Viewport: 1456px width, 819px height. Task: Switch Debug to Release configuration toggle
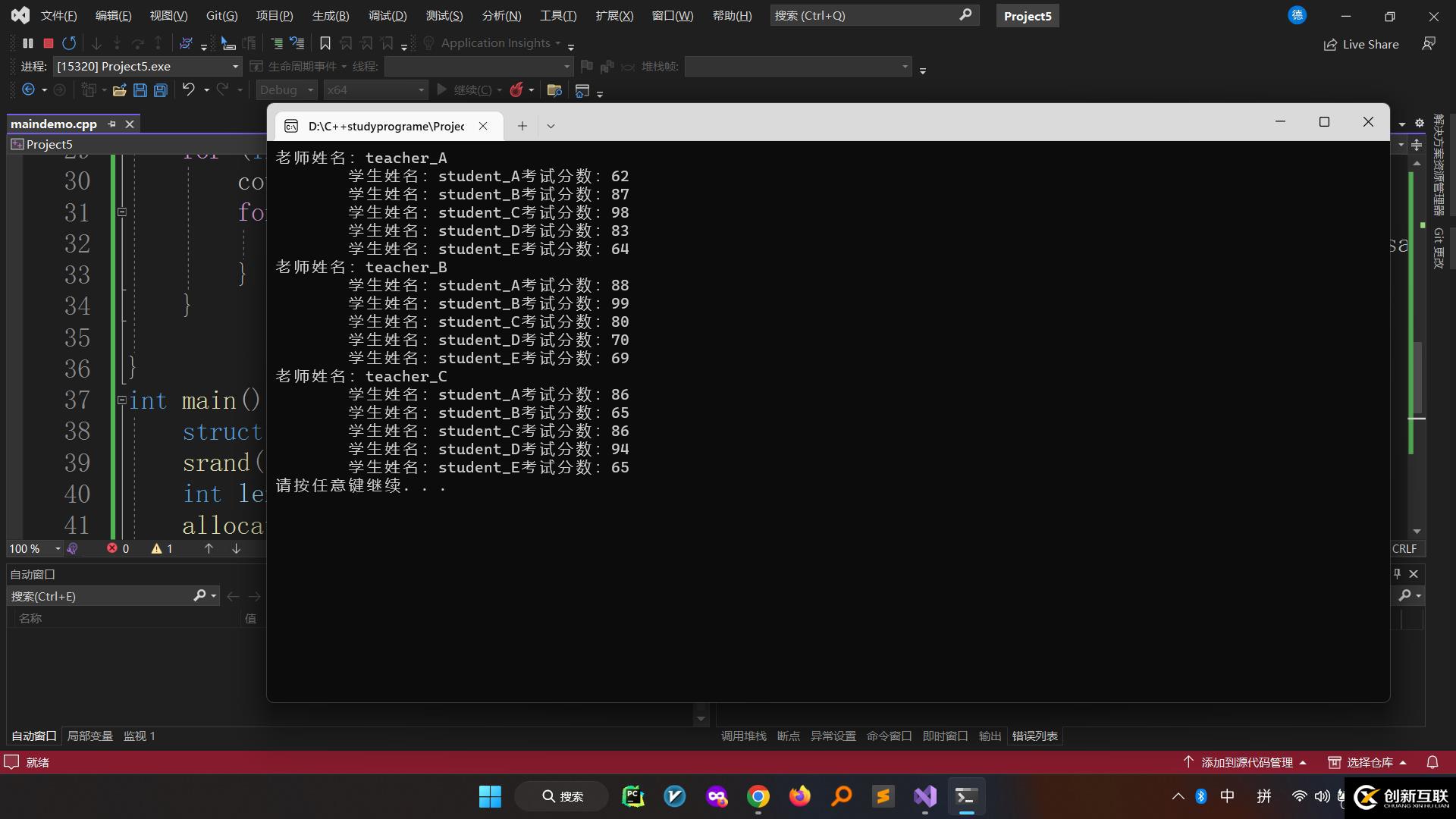coord(285,90)
